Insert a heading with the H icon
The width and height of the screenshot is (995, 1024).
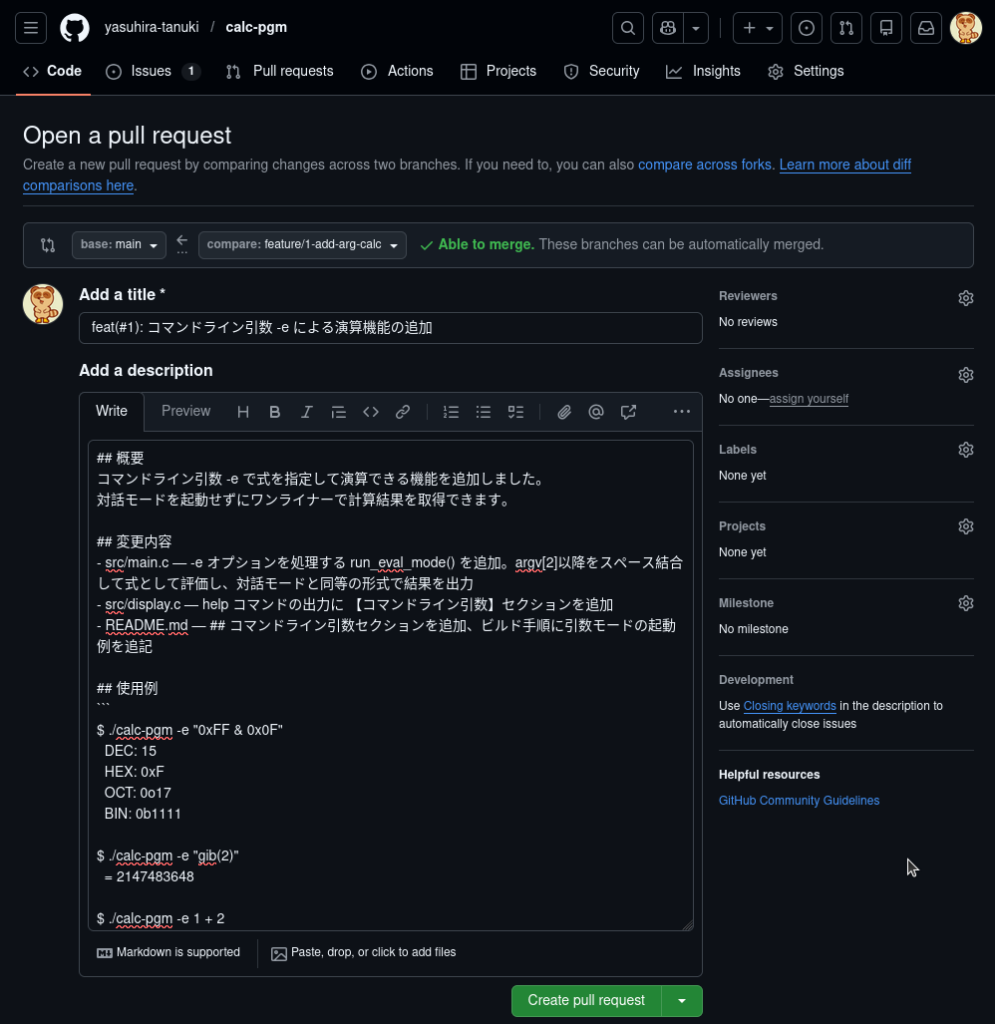[x=243, y=412]
